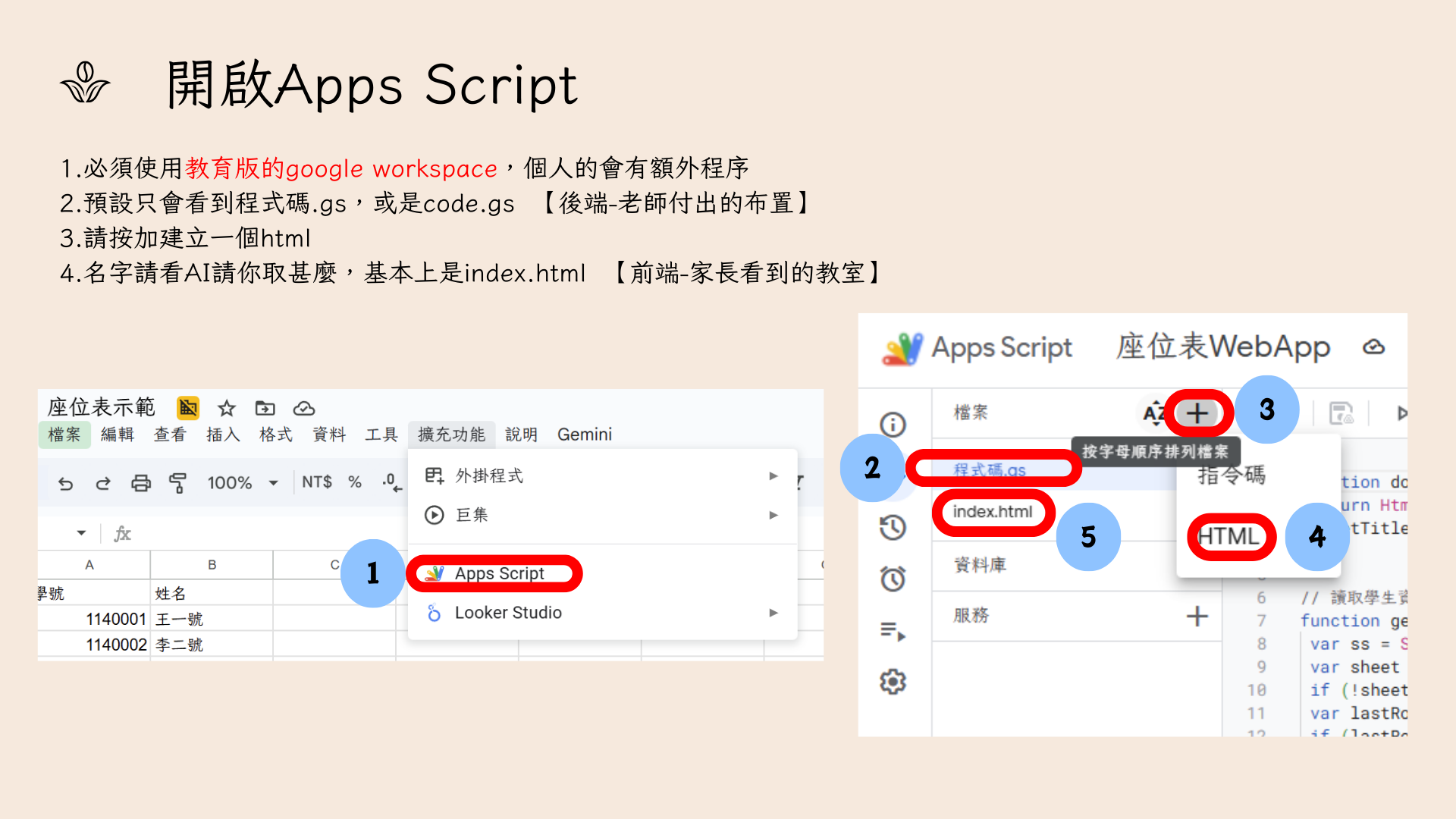Open the 檔案 menu in Sheets
The image size is (1456, 819).
(x=64, y=435)
